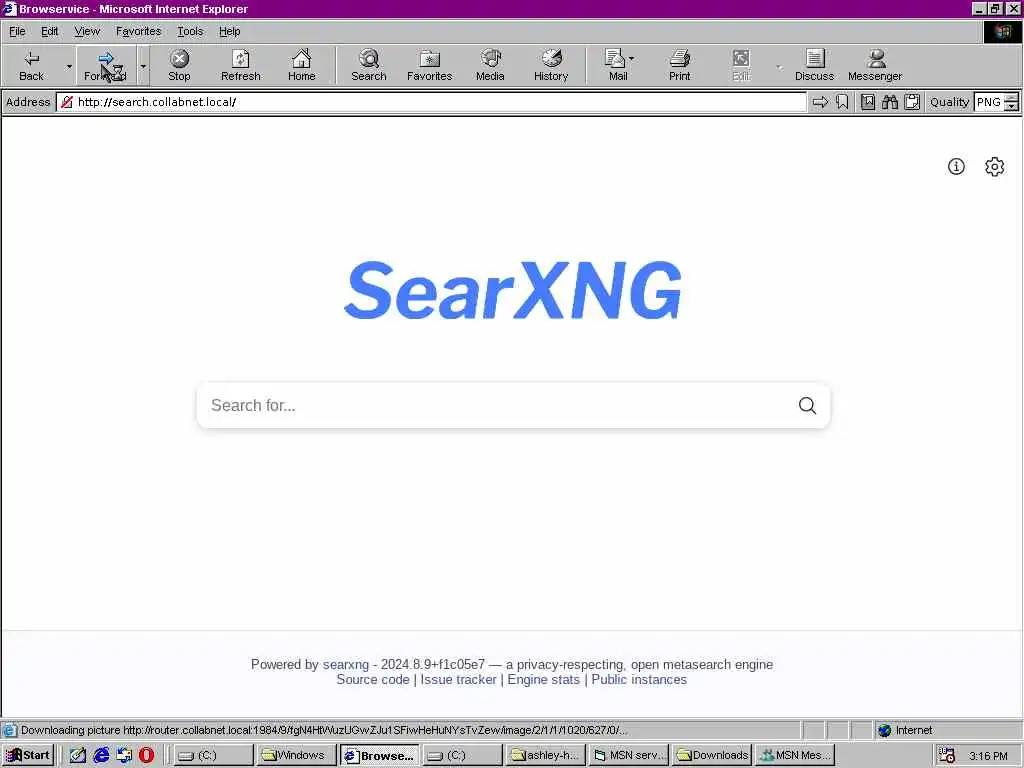Switch to MSN Mes... taskbar button
Image resolution: width=1024 pixels, height=768 pixels.
[x=795, y=756]
